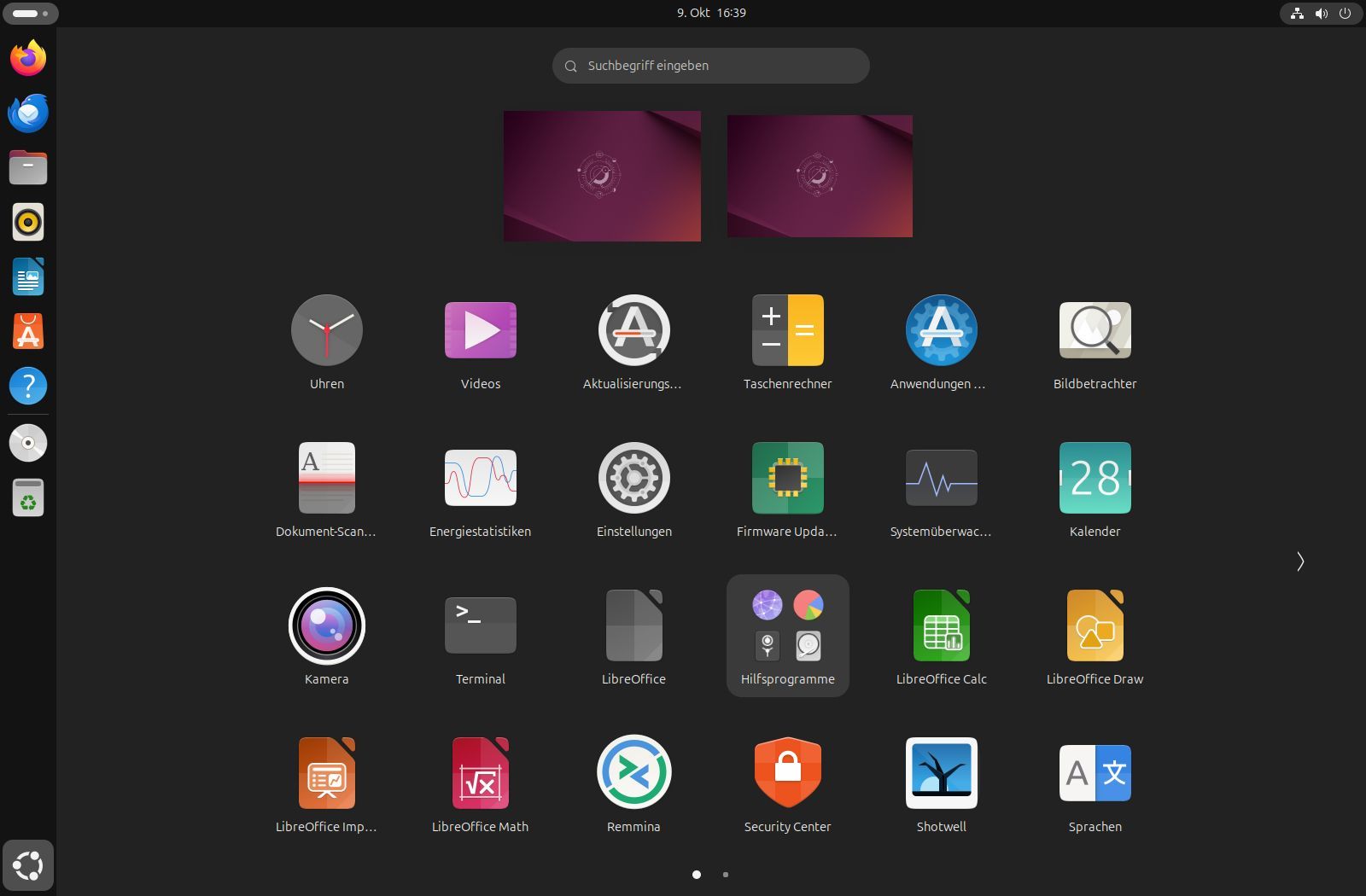Select the left workspace thumbnail
The height and width of the screenshot is (896, 1366).
click(x=602, y=176)
